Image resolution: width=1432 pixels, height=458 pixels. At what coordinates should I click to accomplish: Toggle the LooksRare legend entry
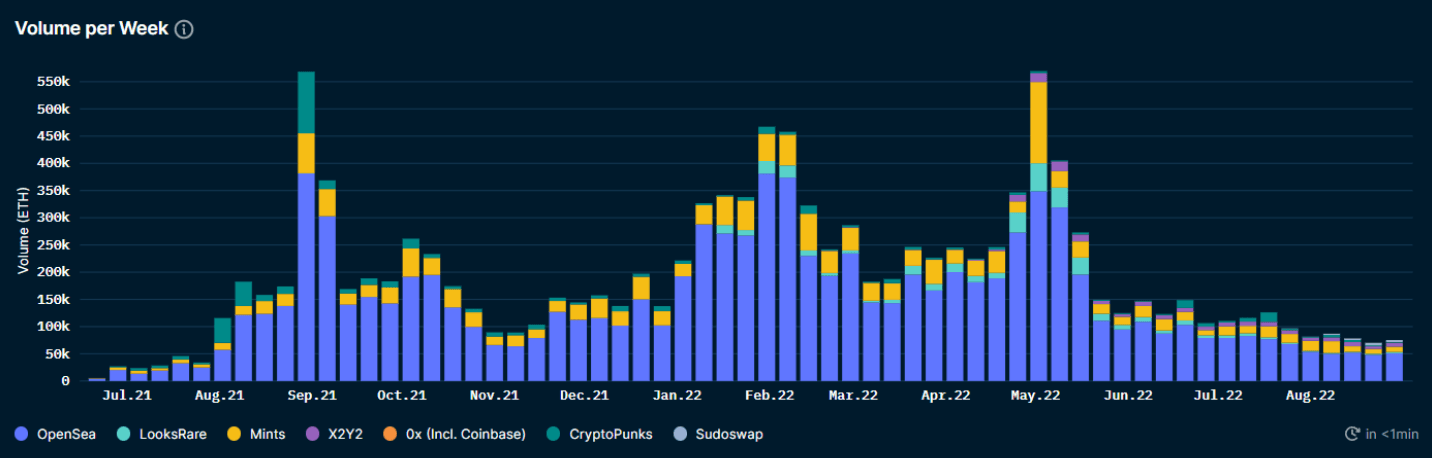pyautogui.click(x=160, y=434)
